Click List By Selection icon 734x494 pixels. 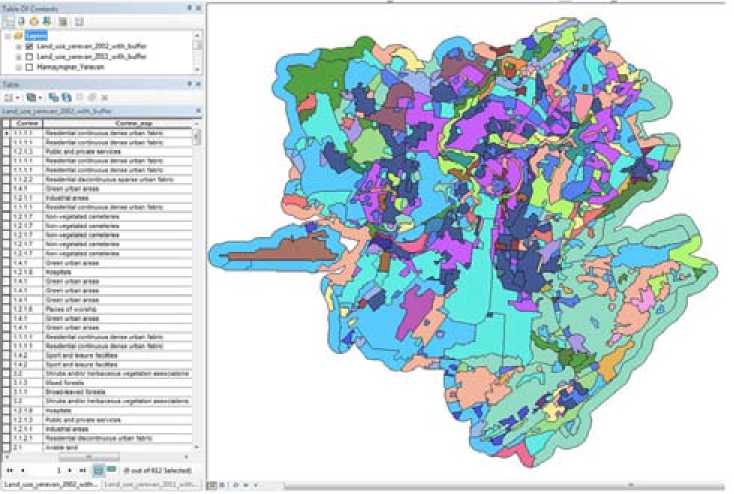[49, 20]
